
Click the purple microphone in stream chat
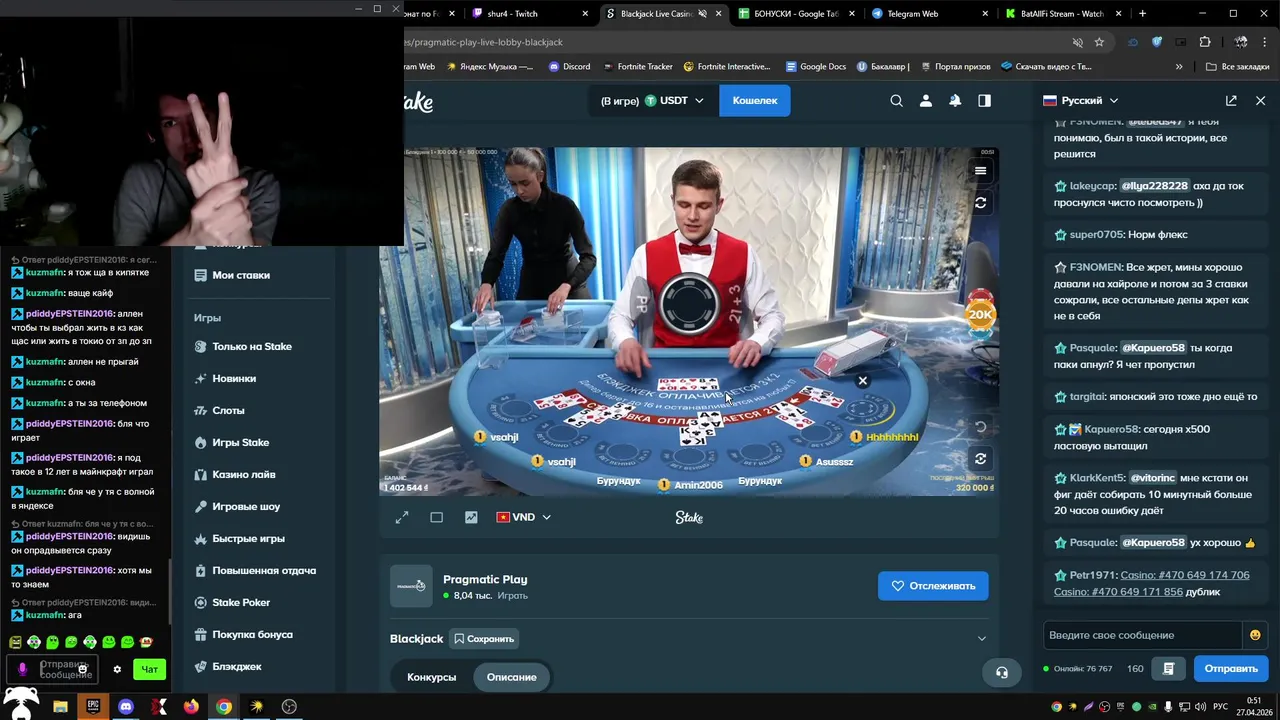point(22,669)
